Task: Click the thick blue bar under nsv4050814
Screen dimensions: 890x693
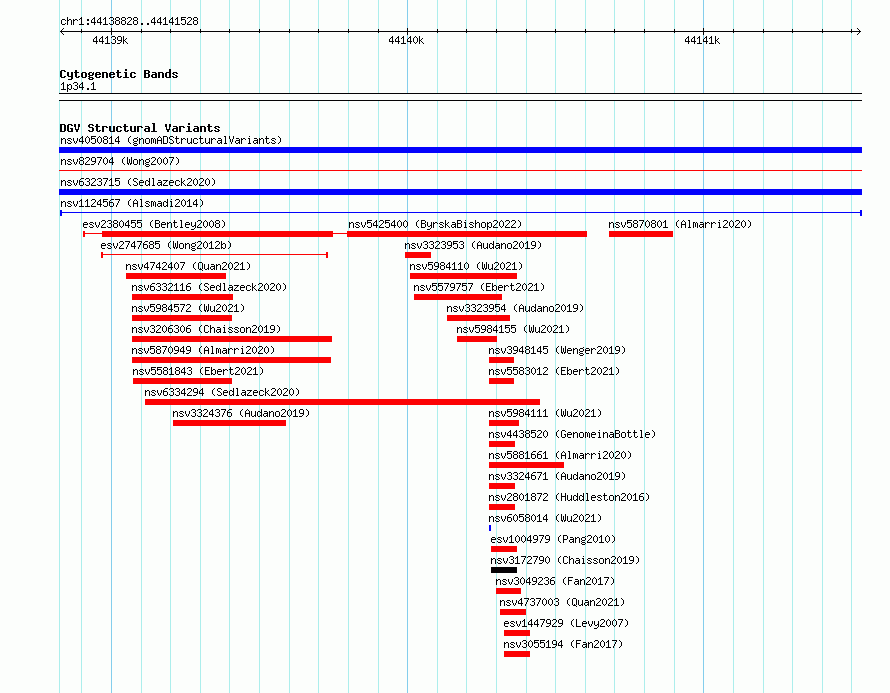Action: [460, 150]
